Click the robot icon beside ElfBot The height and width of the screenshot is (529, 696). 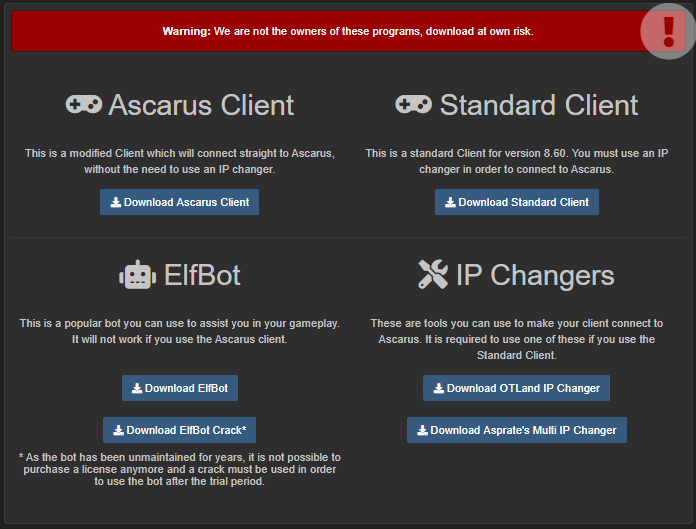click(x=138, y=275)
